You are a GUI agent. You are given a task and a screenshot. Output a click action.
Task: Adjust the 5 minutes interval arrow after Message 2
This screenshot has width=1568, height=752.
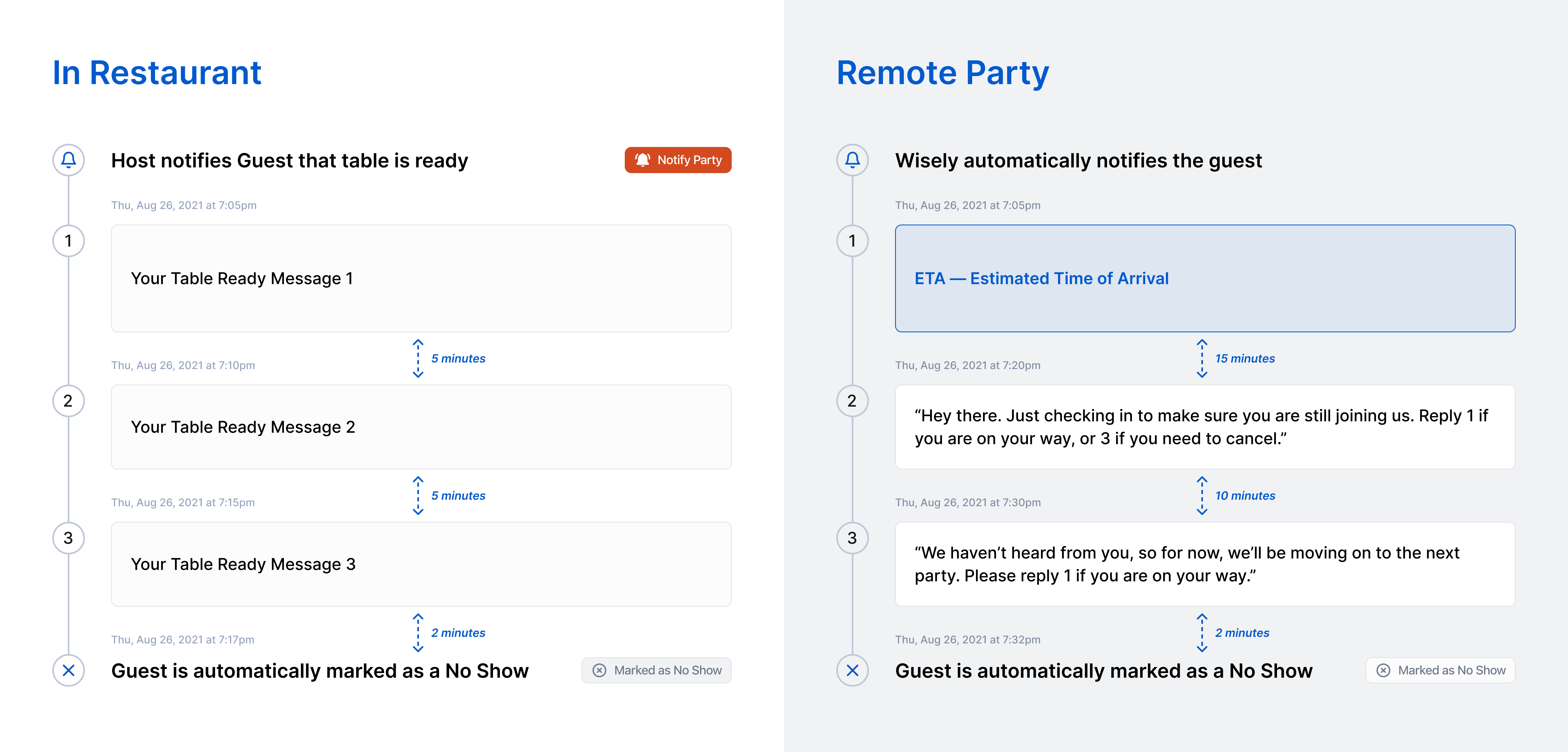point(418,496)
